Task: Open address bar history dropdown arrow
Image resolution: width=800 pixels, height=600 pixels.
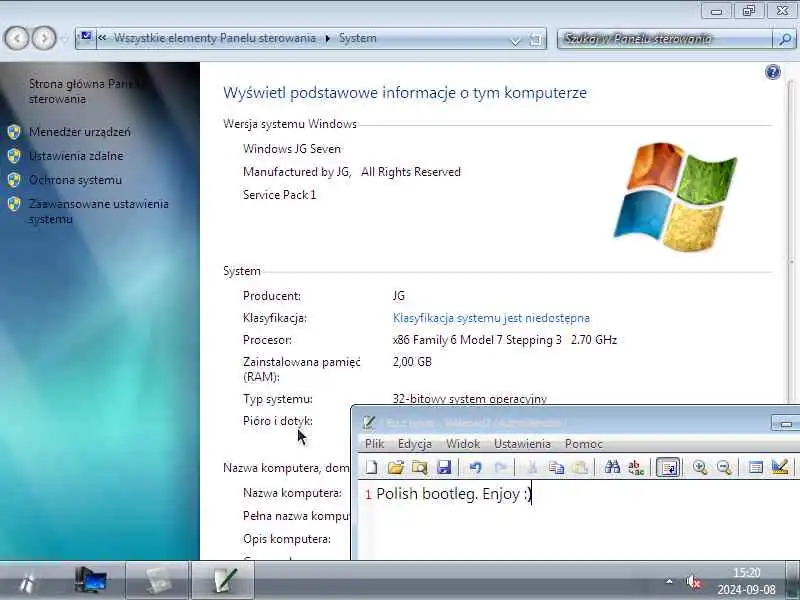Action: pos(515,39)
